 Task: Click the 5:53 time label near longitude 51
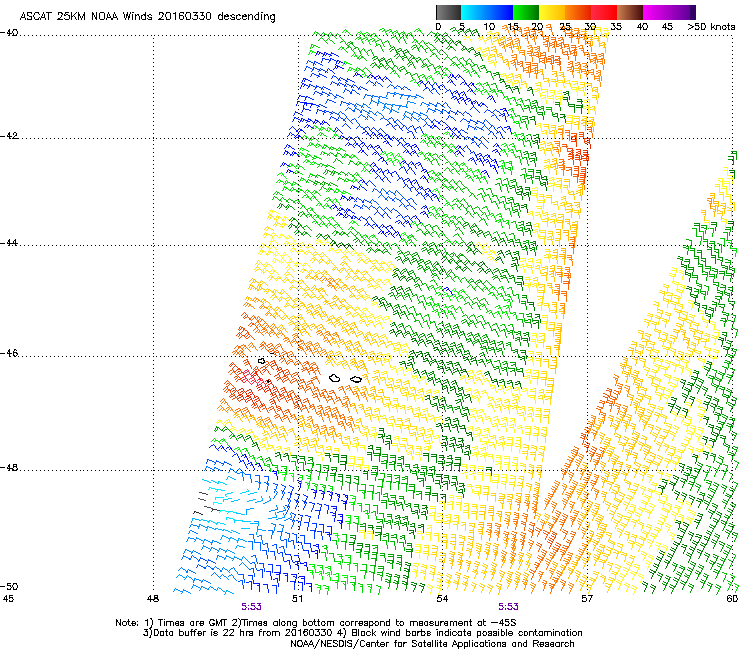coord(251,607)
